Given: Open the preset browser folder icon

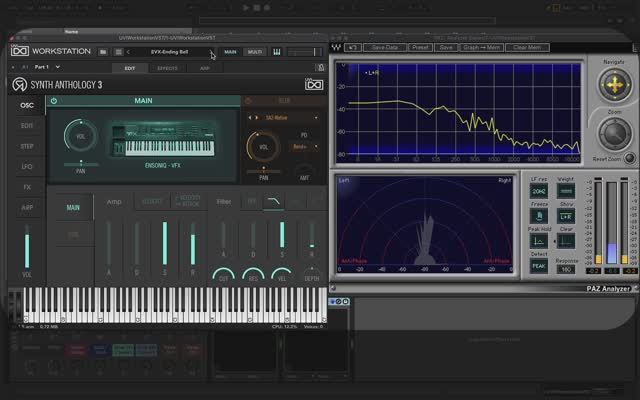Looking at the screenshot, I should click(103, 52).
